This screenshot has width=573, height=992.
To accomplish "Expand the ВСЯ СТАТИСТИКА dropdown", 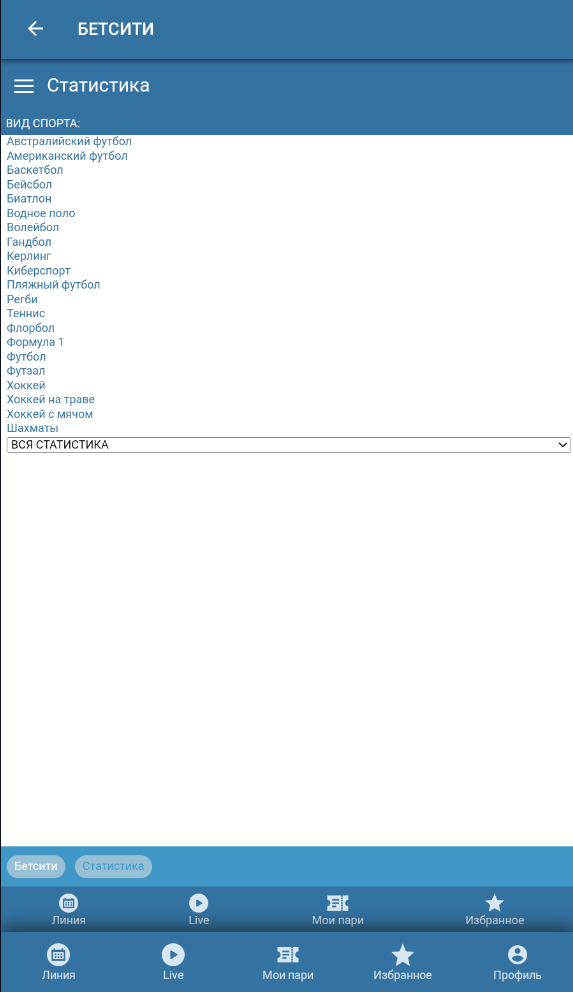I will coord(288,445).
